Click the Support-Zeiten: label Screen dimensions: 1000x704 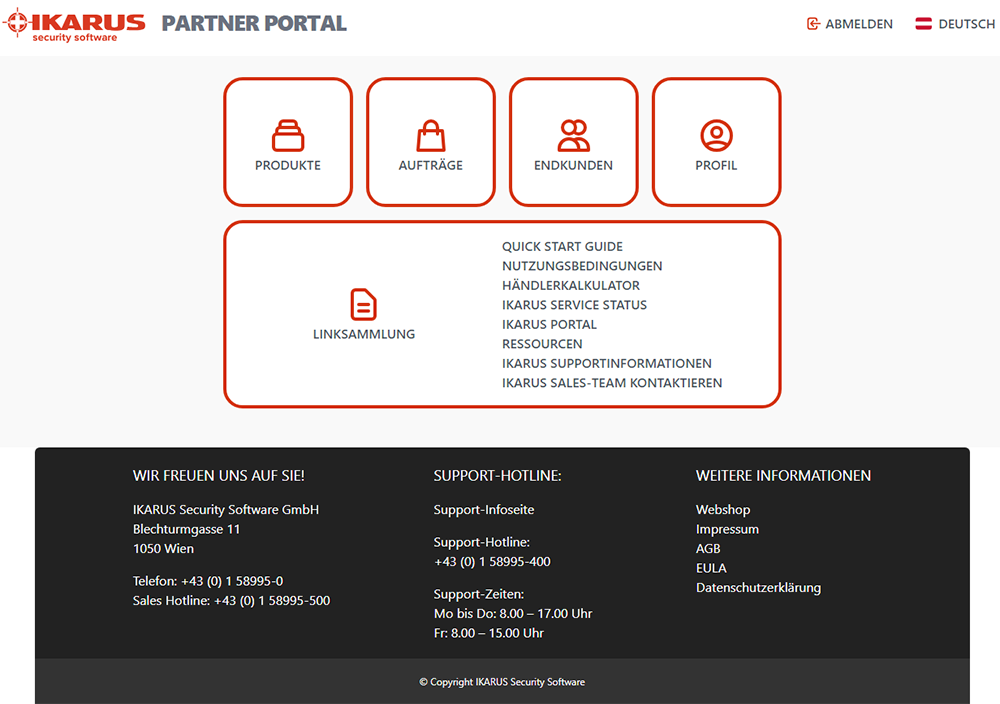click(479, 594)
